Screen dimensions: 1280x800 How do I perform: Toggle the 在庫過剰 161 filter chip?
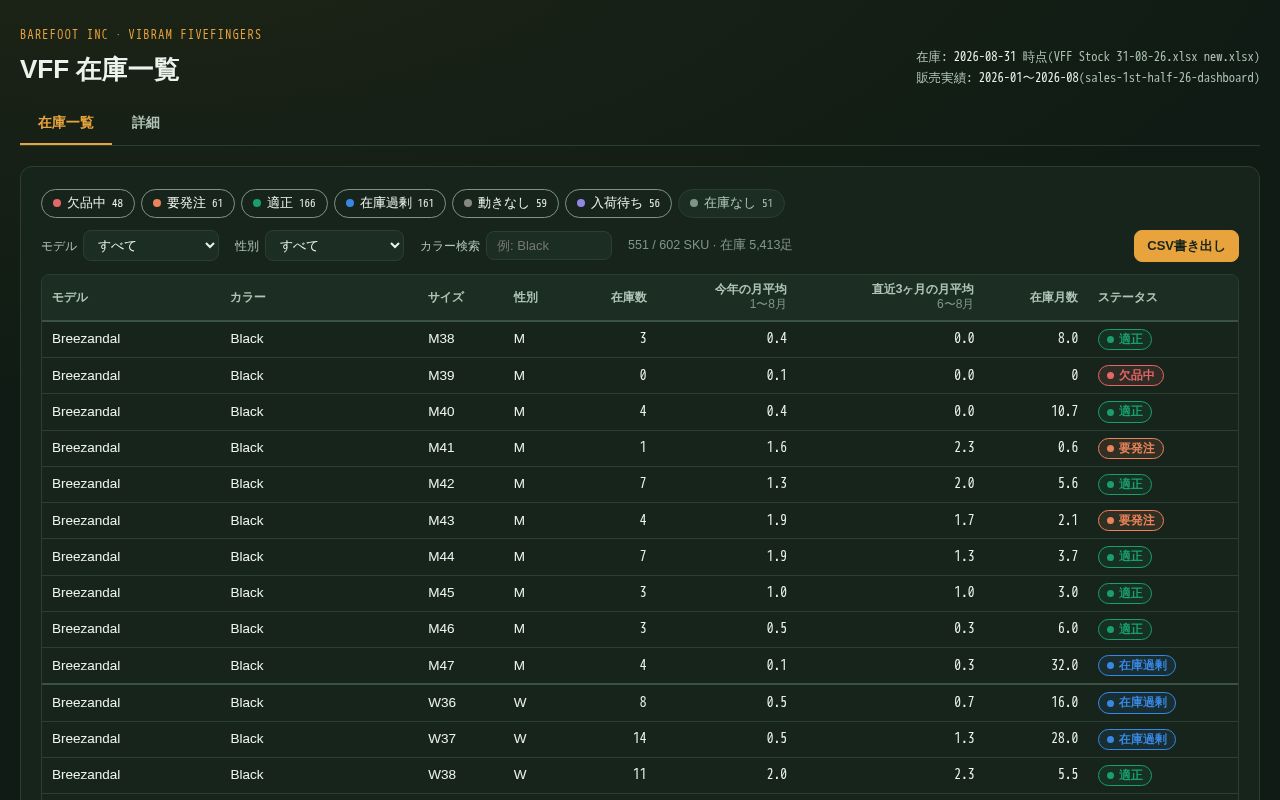click(x=390, y=203)
